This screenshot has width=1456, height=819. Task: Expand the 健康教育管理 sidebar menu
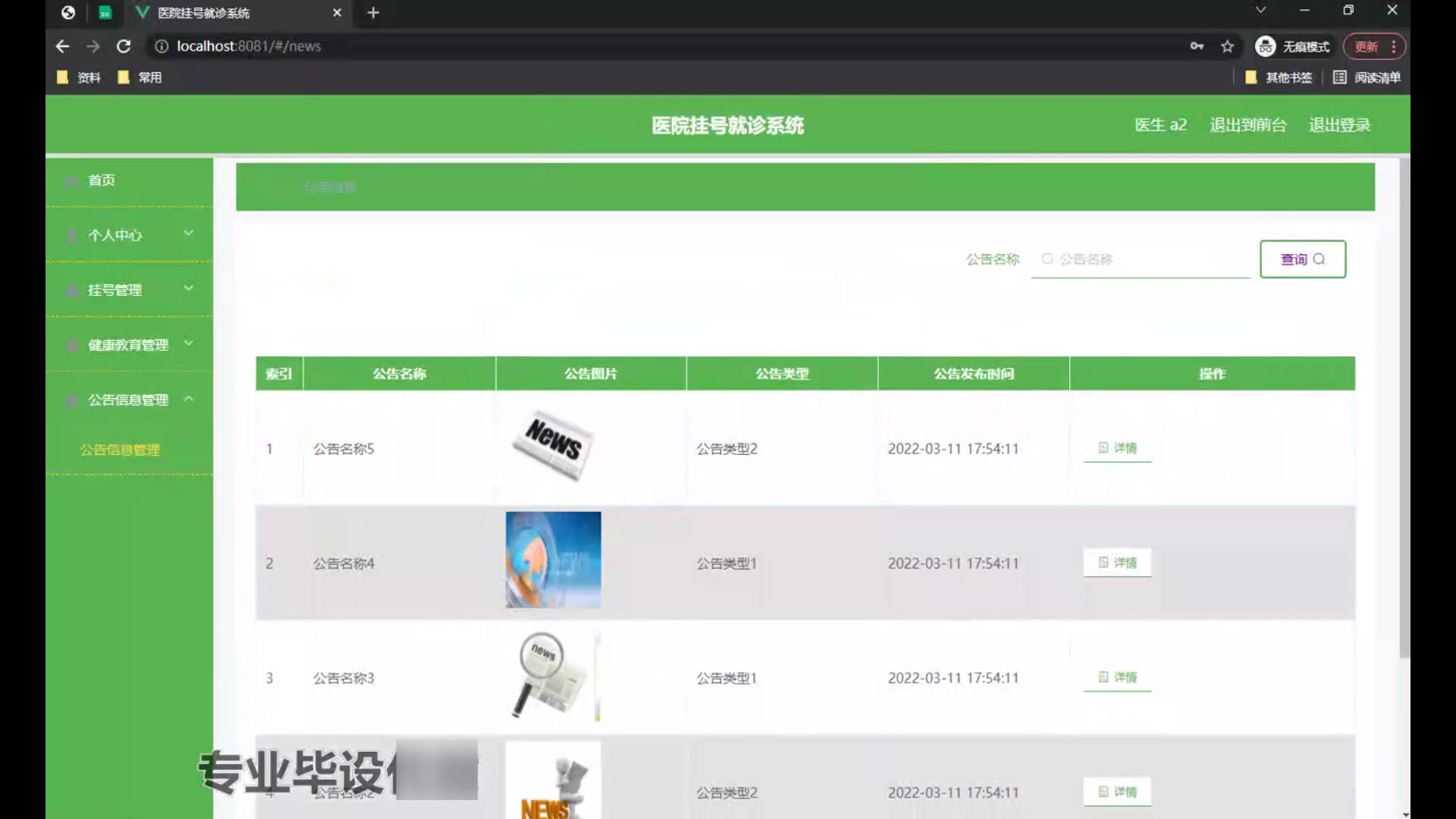coord(129,345)
